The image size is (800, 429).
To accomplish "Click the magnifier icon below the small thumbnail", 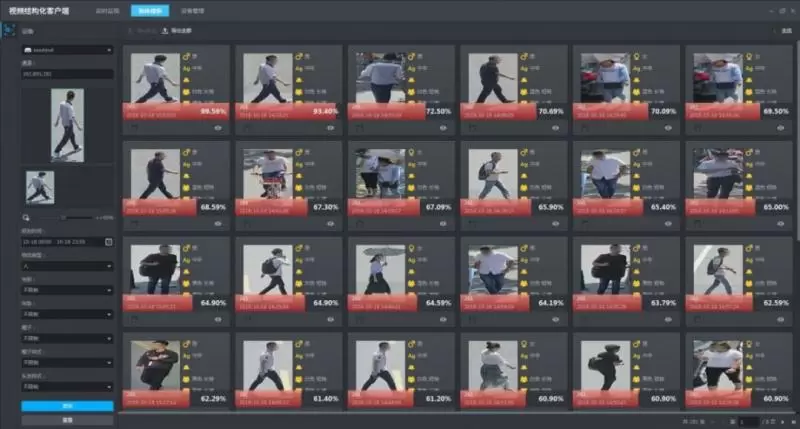I will tap(25, 217).
